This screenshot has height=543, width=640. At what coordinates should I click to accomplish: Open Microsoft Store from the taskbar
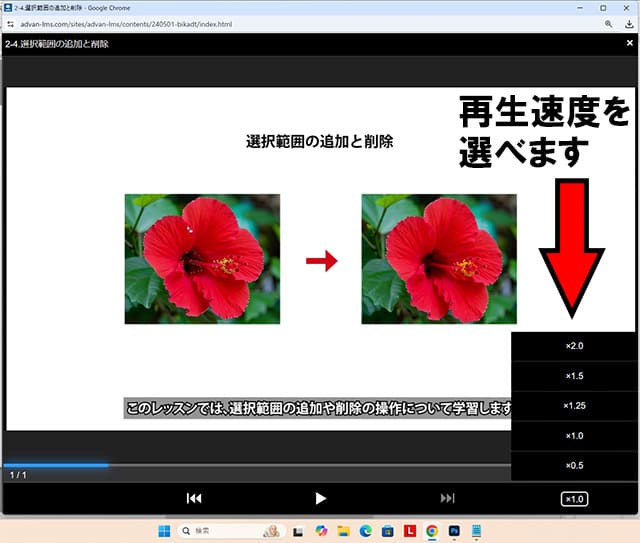click(x=388, y=531)
